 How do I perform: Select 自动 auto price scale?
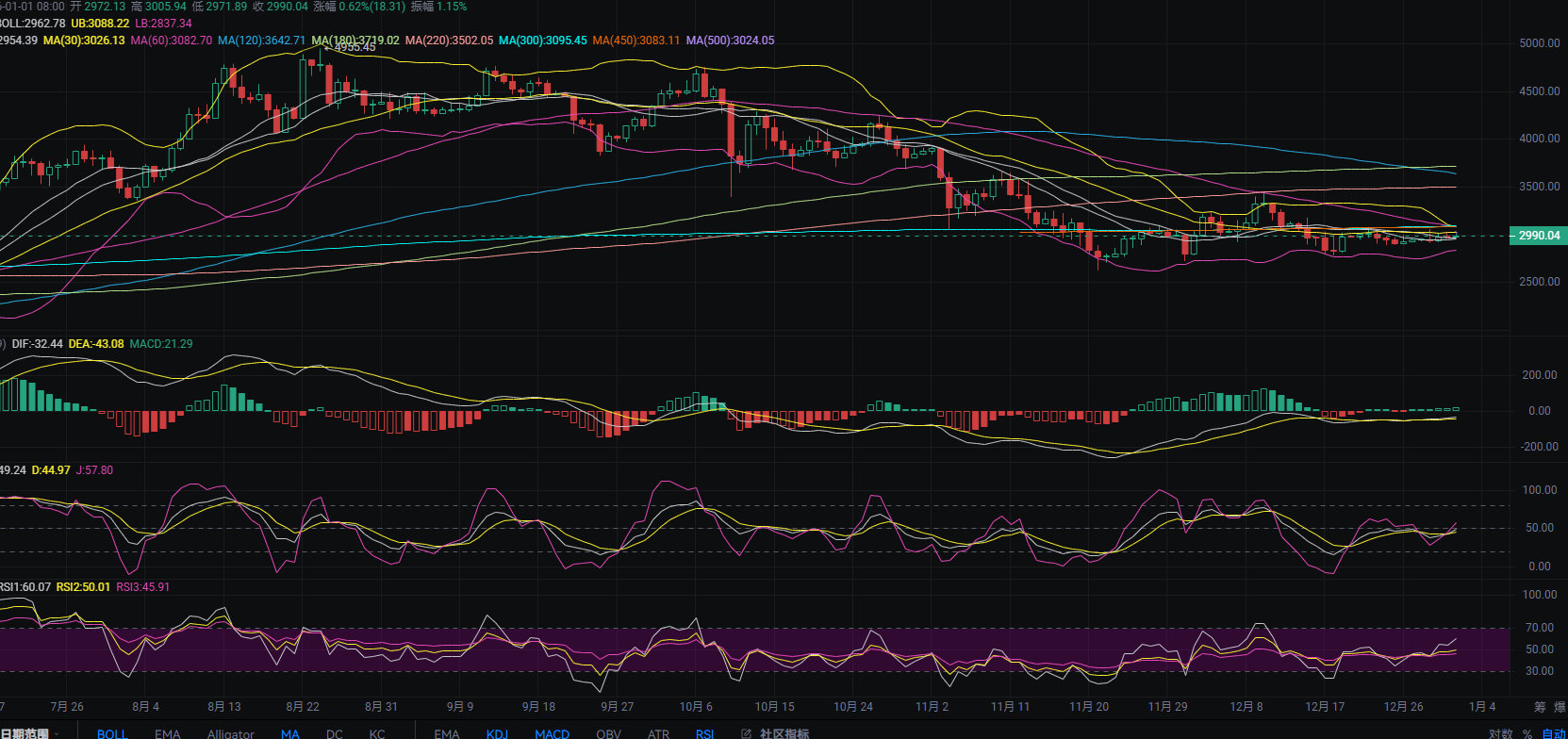pyautogui.click(x=1553, y=733)
